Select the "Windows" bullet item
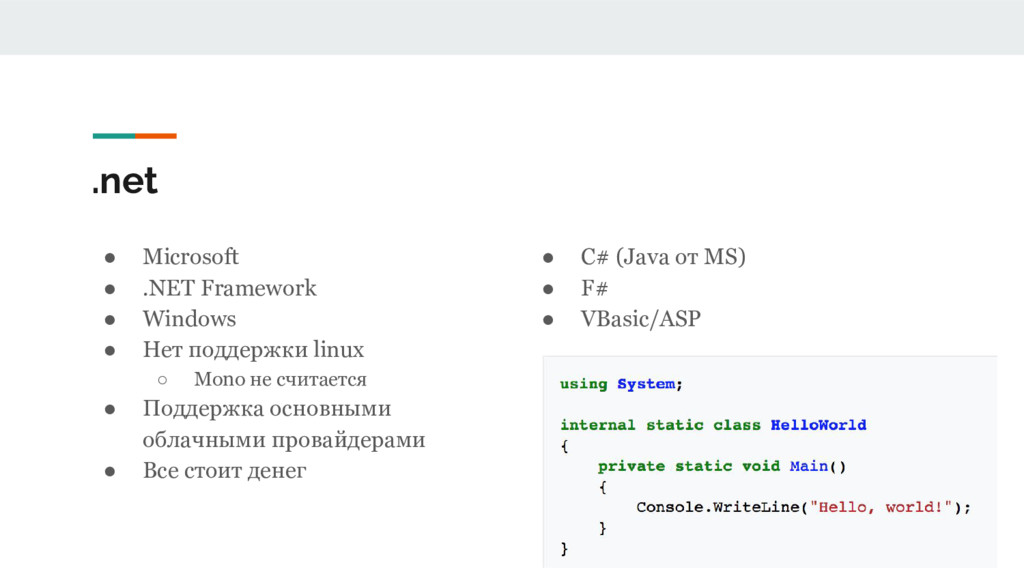 pos(189,319)
